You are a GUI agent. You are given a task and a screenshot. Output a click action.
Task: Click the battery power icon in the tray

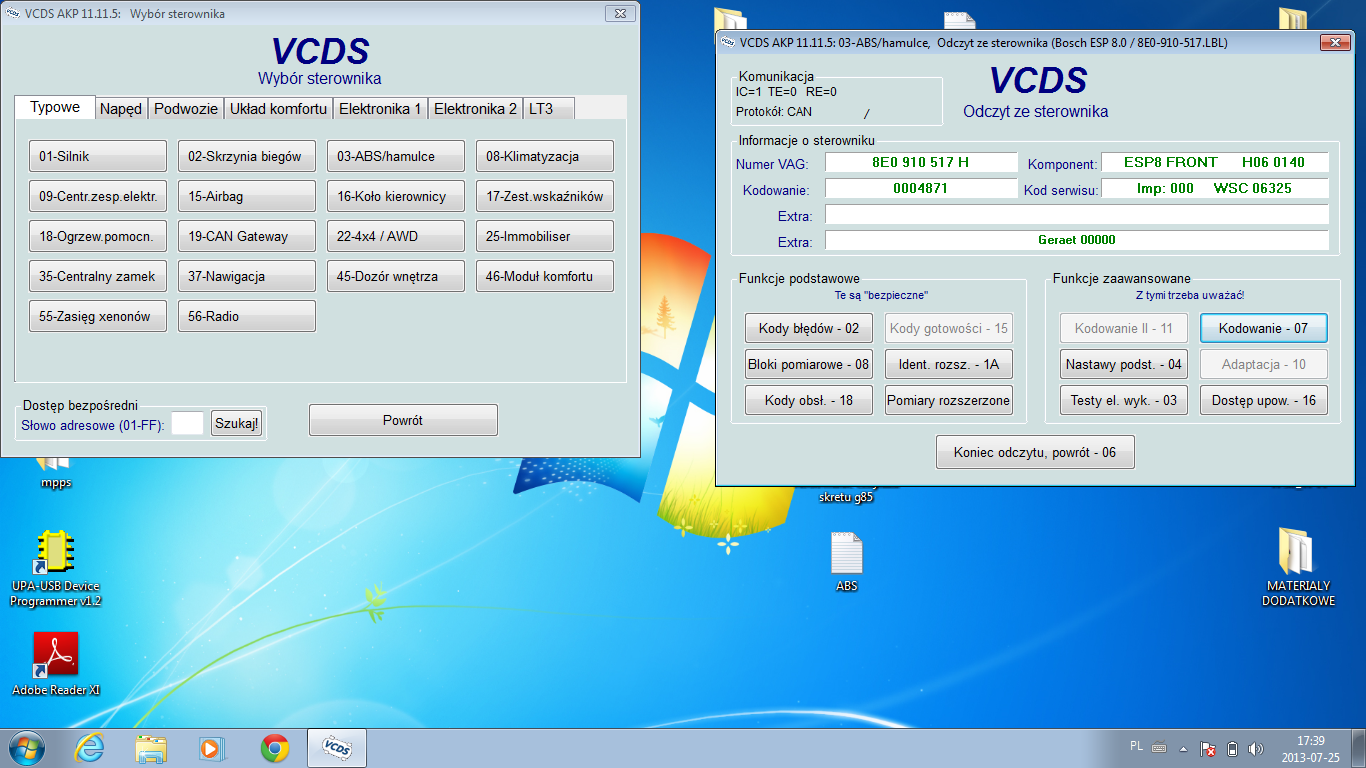pos(1232,748)
